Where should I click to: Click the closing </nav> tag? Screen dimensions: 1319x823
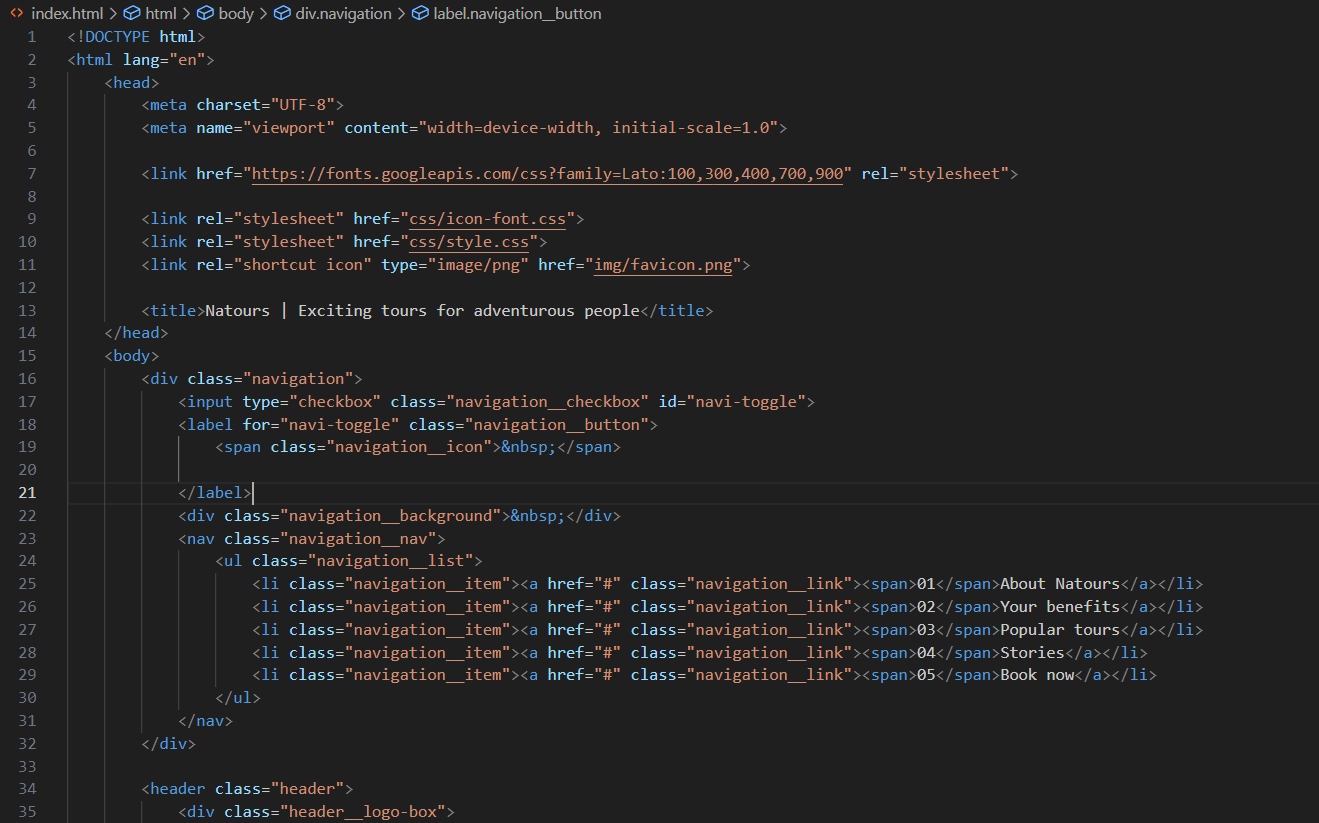pyautogui.click(x=206, y=721)
